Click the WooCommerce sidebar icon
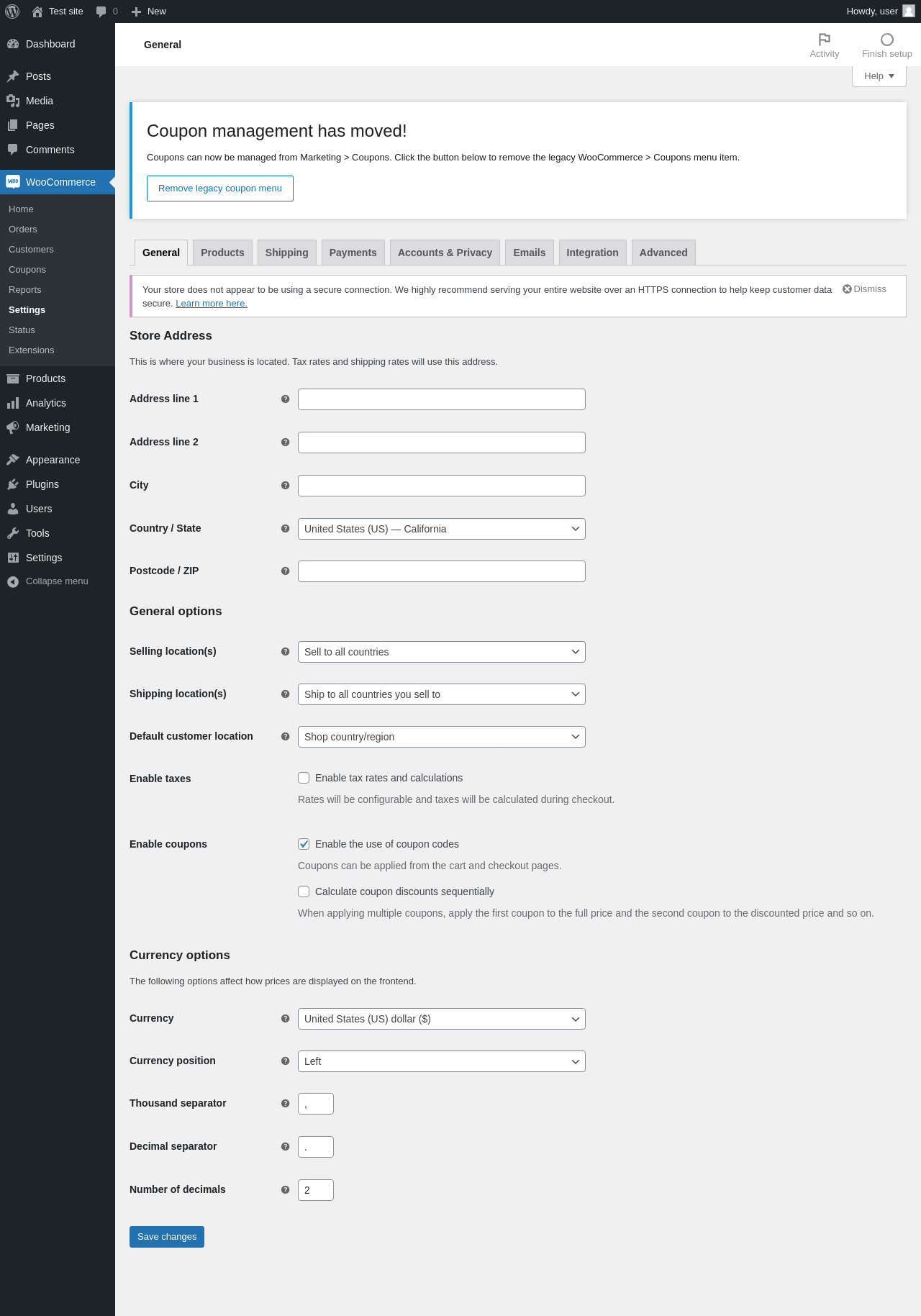 13,182
